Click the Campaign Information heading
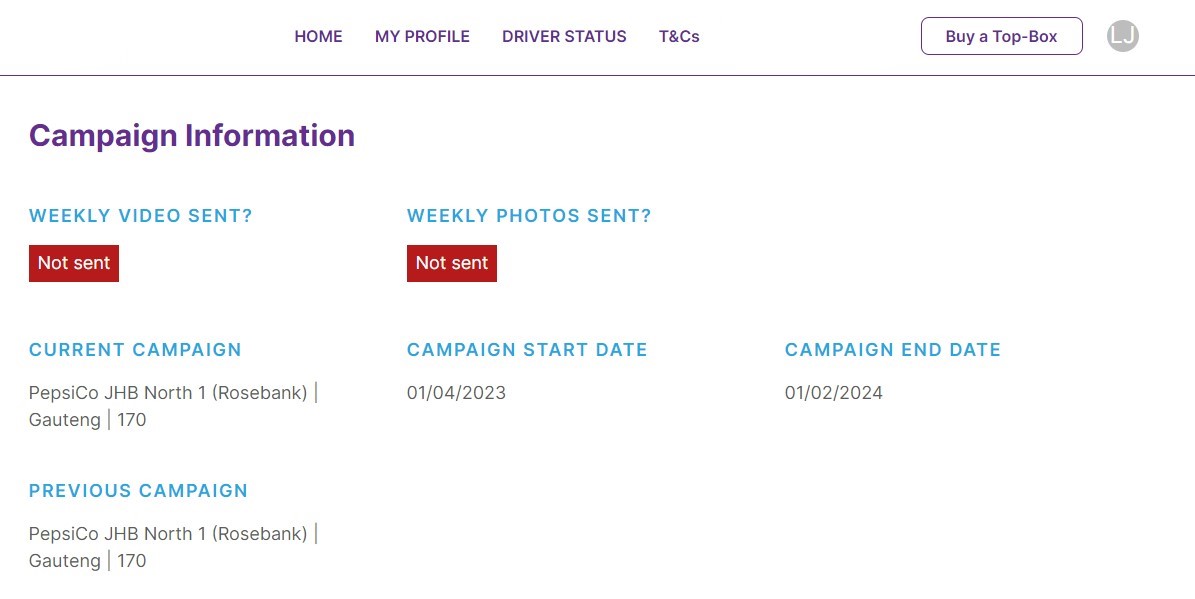The image size is (1195, 599). [192, 136]
